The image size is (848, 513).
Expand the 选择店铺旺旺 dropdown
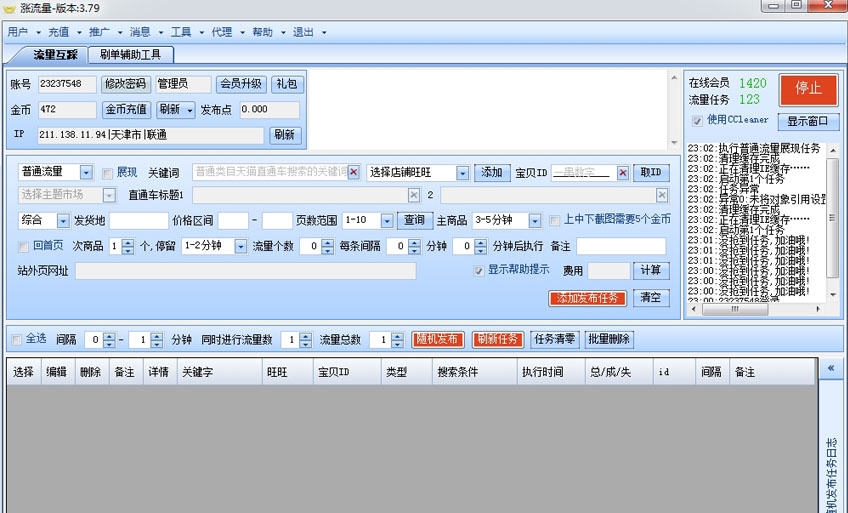(462, 172)
